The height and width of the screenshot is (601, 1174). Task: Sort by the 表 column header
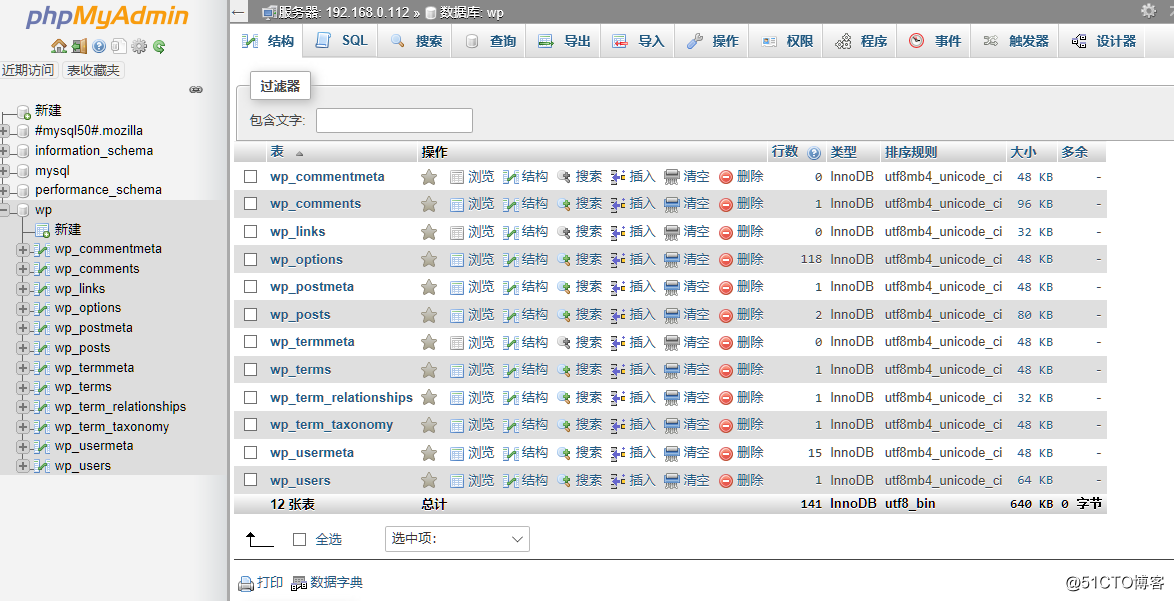pyautogui.click(x=277, y=152)
